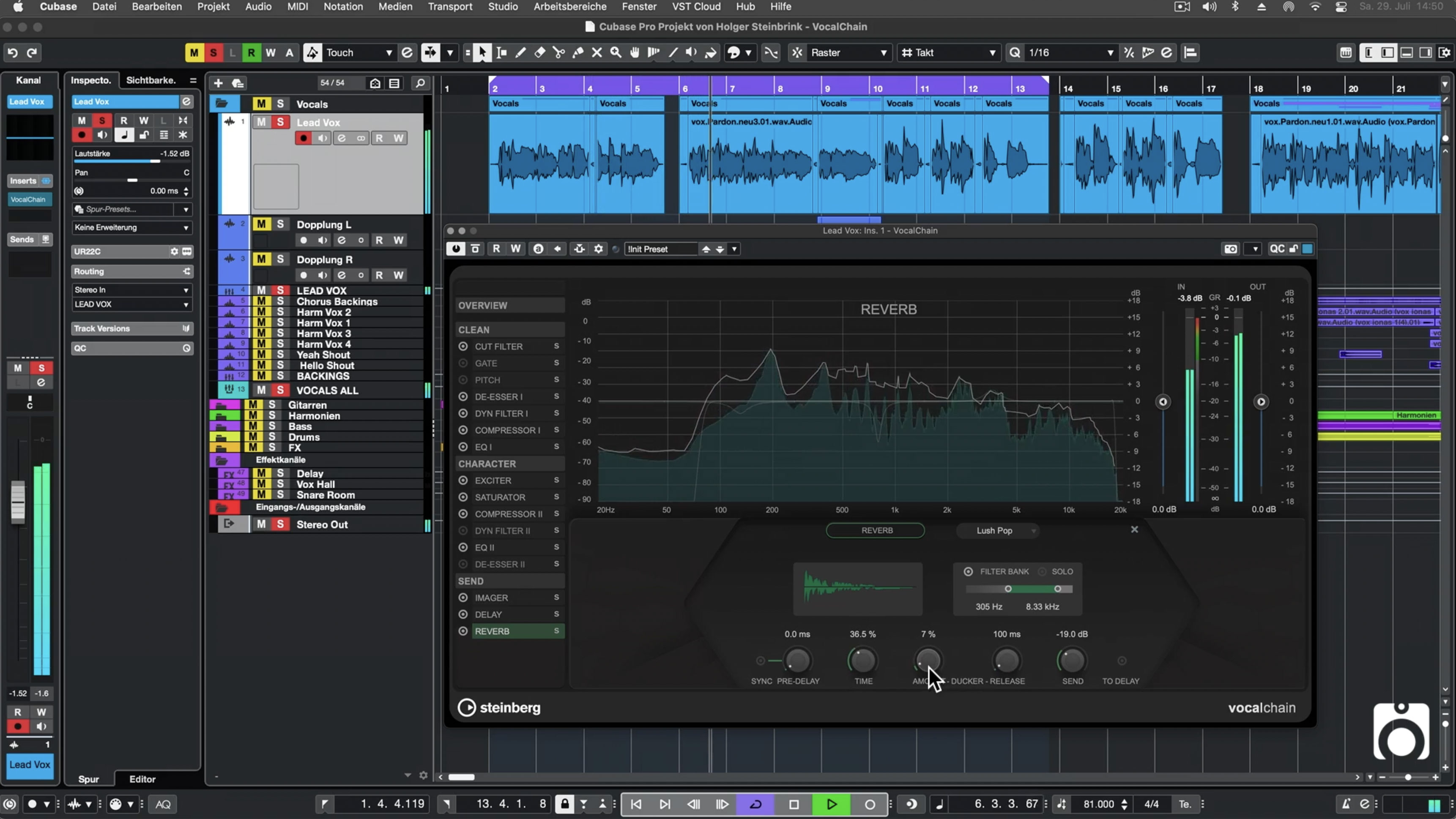This screenshot has width=1456, height=819.
Task: Open VocalChain plugin settings gear icon
Action: [x=599, y=249]
